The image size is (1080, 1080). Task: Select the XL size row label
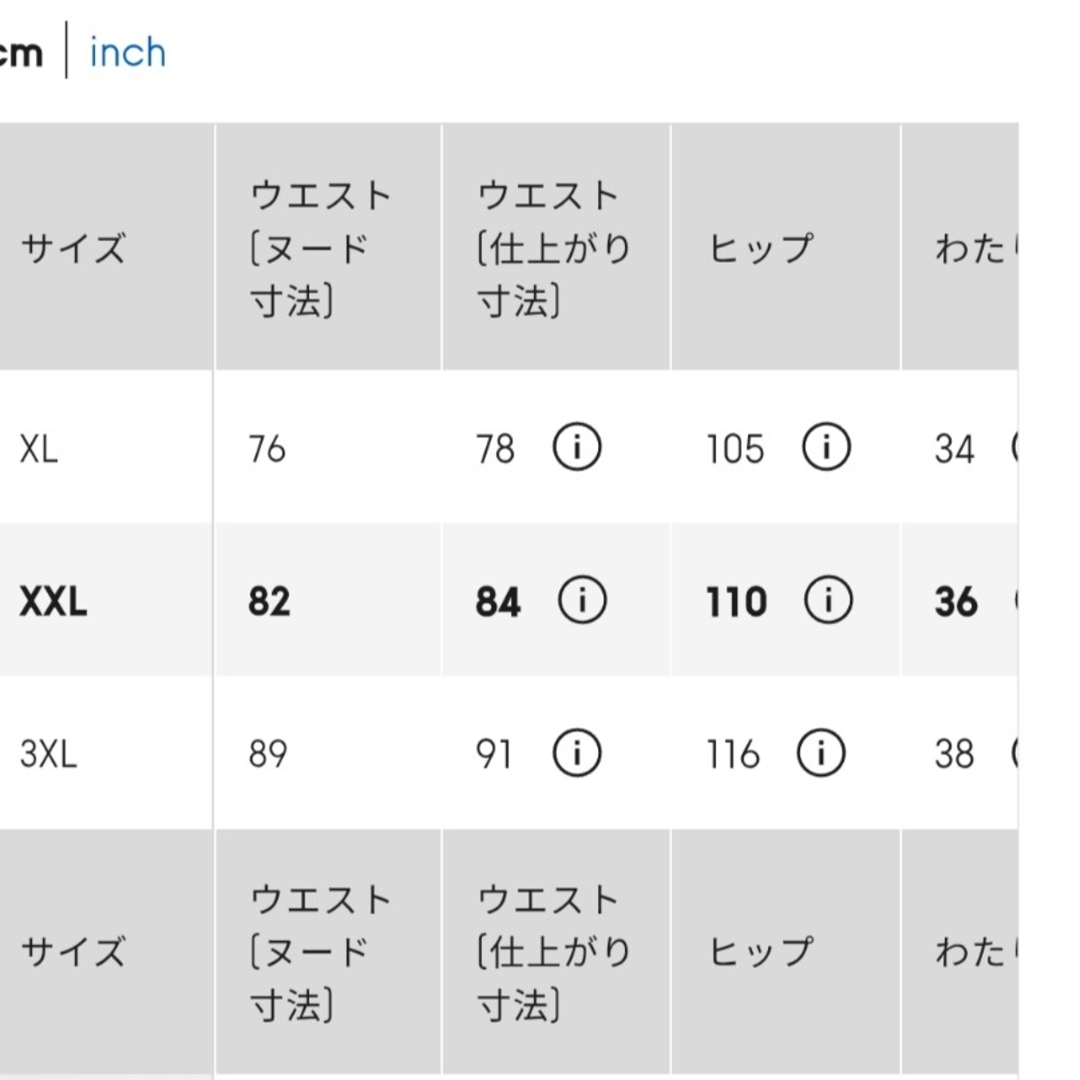coord(39,449)
